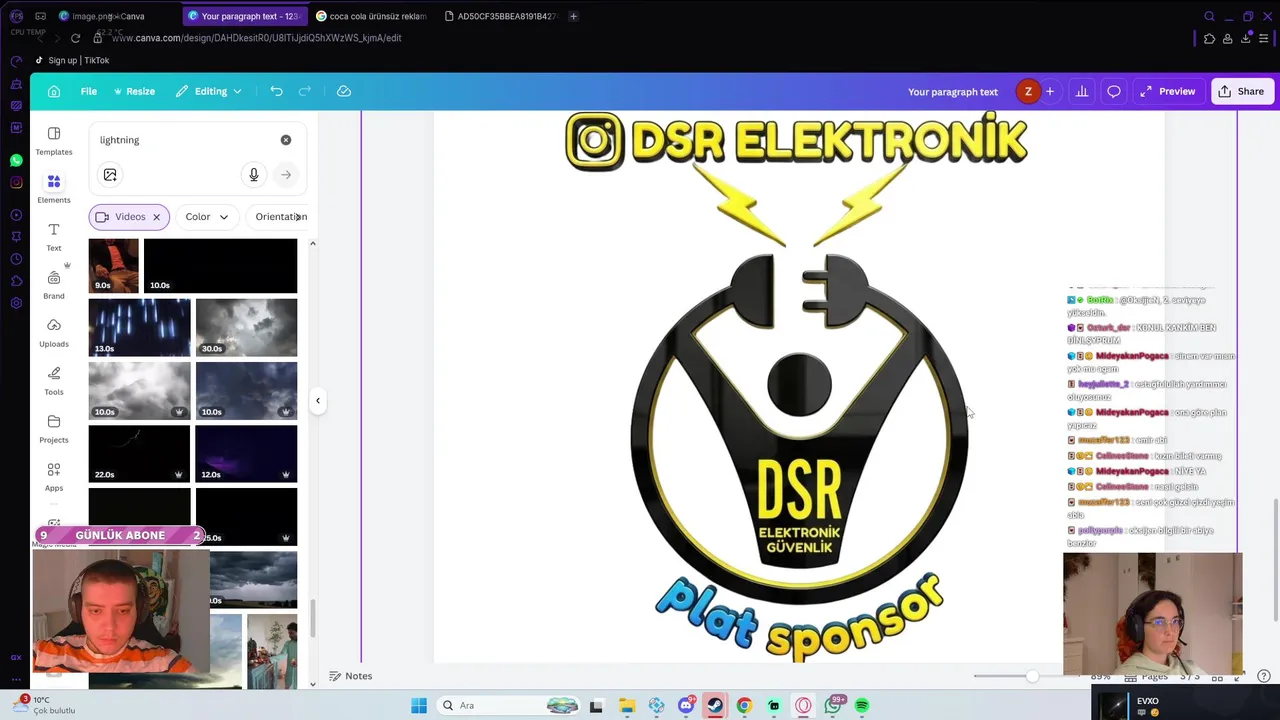The image size is (1280, 720).
Task: Open the File menu
Action: (89, 91)
